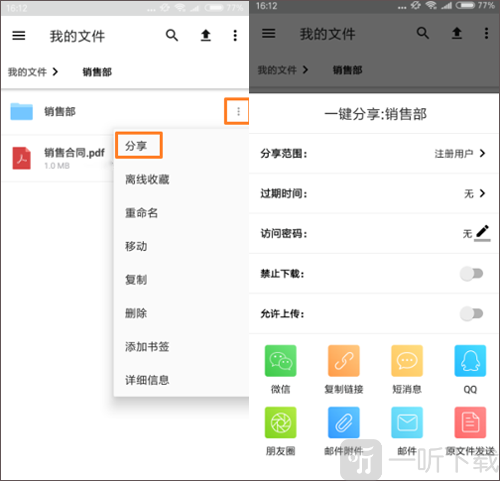Open hamburger menu in left screen
The height and width of the screenshot is (481, 500).
tap(19, 35)
